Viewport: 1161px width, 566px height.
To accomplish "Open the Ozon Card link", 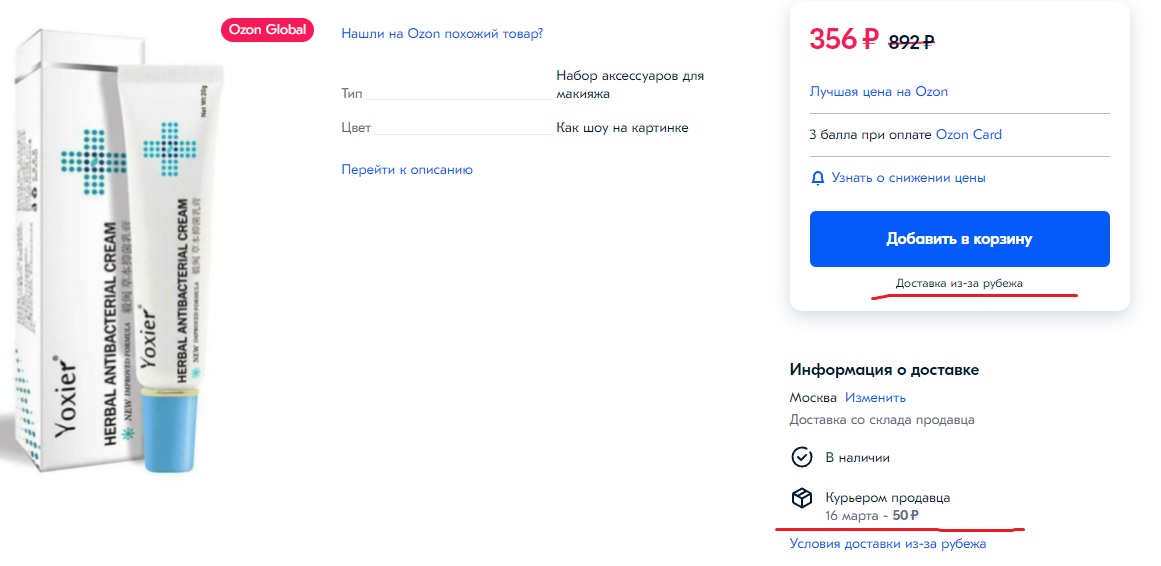I will (x=968, y=135).
